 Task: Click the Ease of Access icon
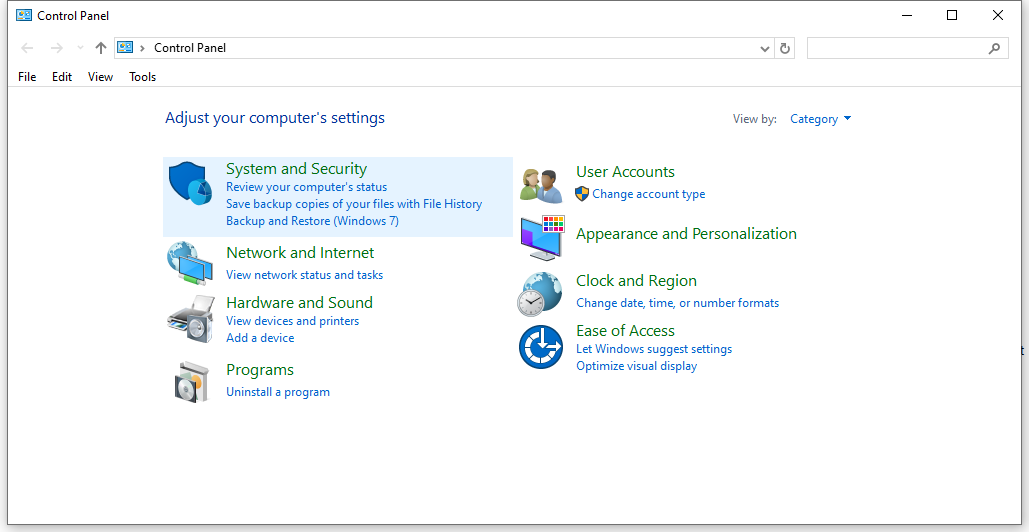(541, 347)
